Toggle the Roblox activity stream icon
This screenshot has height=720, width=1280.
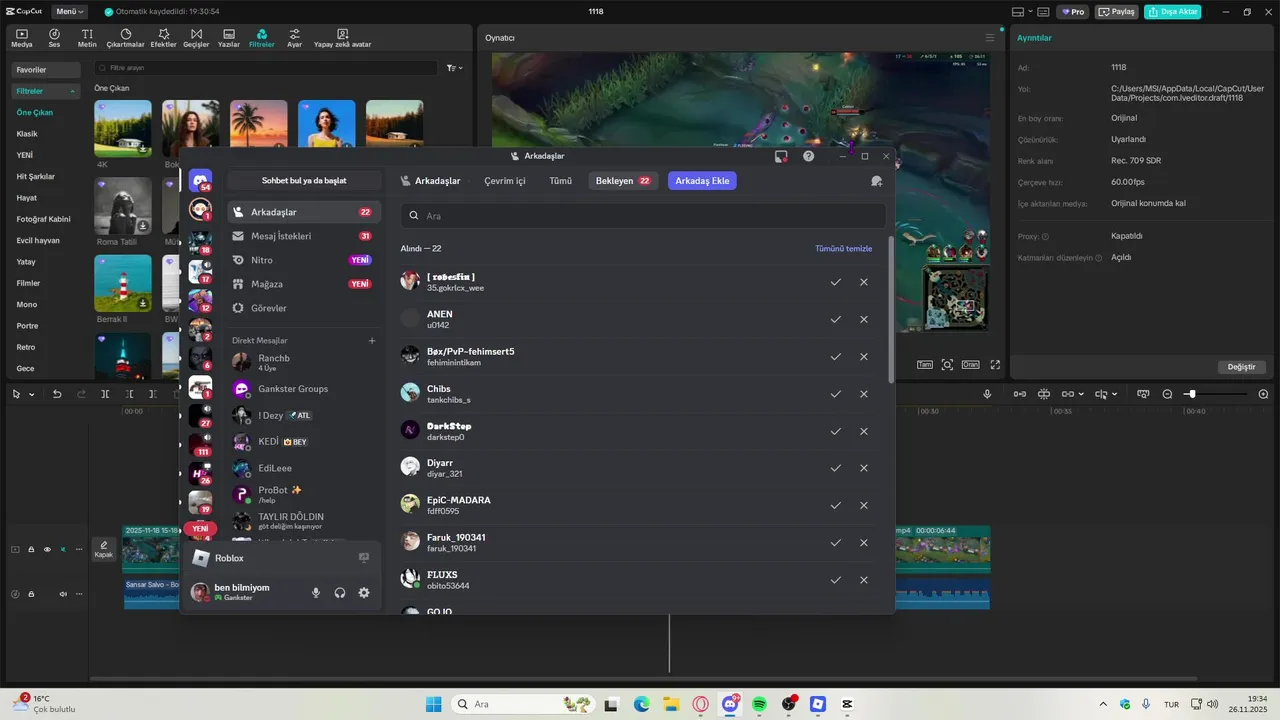[364, 558]
